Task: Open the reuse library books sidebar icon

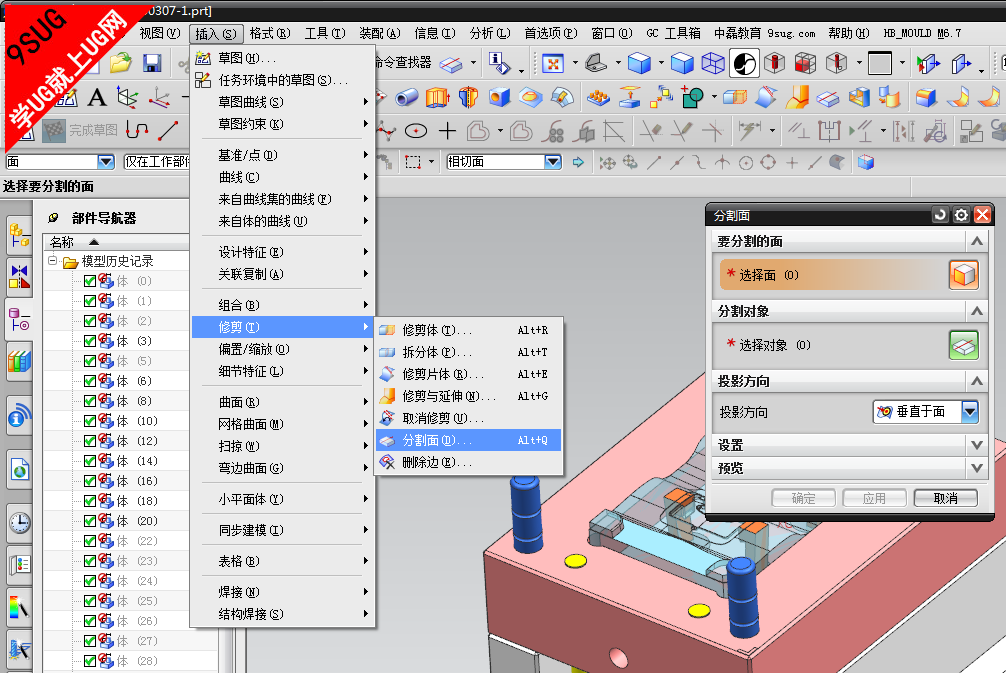Action: point(19,361)
